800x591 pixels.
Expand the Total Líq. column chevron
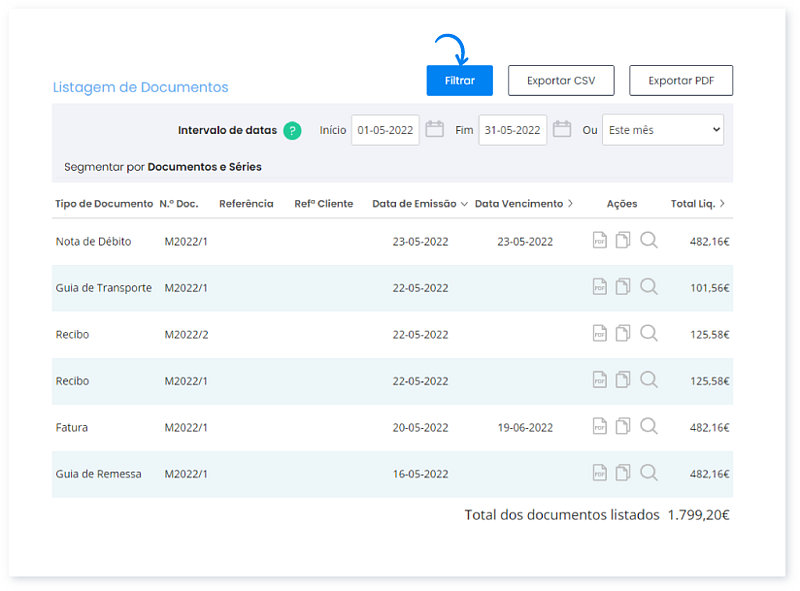point(722,204)
